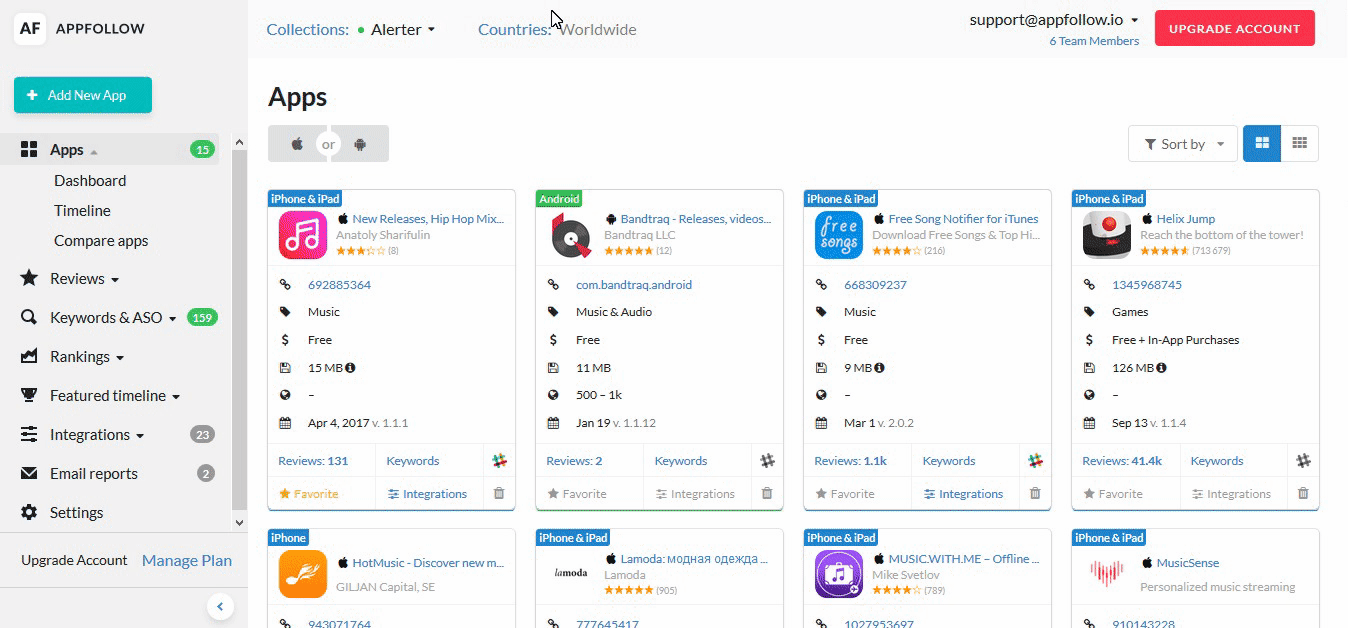Open Reviews: 41.4k for Helix Jump
Screen dimensions: 1348x628
1122,461
